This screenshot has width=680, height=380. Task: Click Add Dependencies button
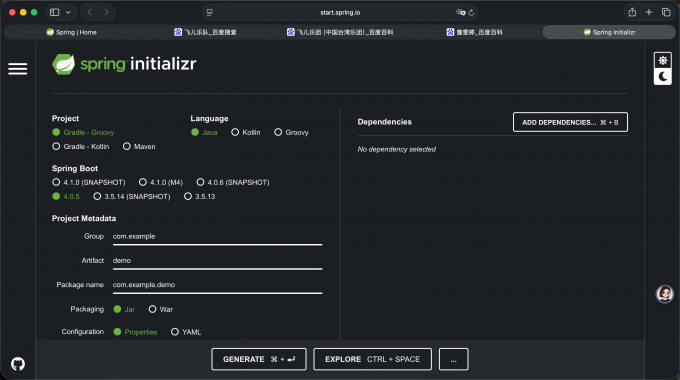pyautogui.click(x=570, y=122)
